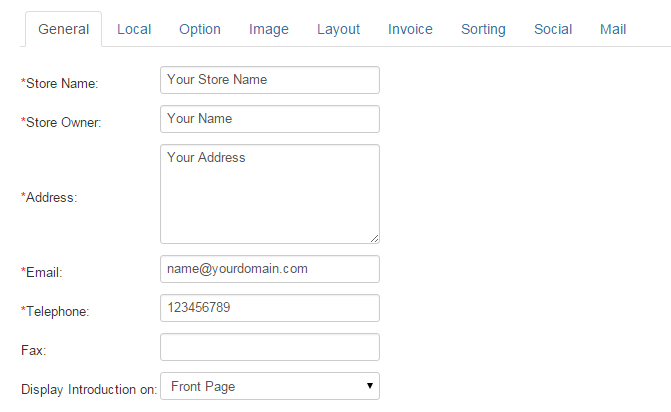This screenshot has width=671, height=412.
Task: Open the Layout tab
Action: tap(338, 29)
